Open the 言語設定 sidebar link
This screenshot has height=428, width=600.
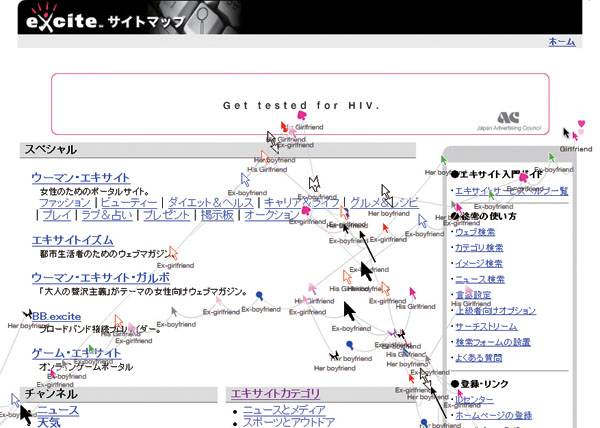[473, 295]
